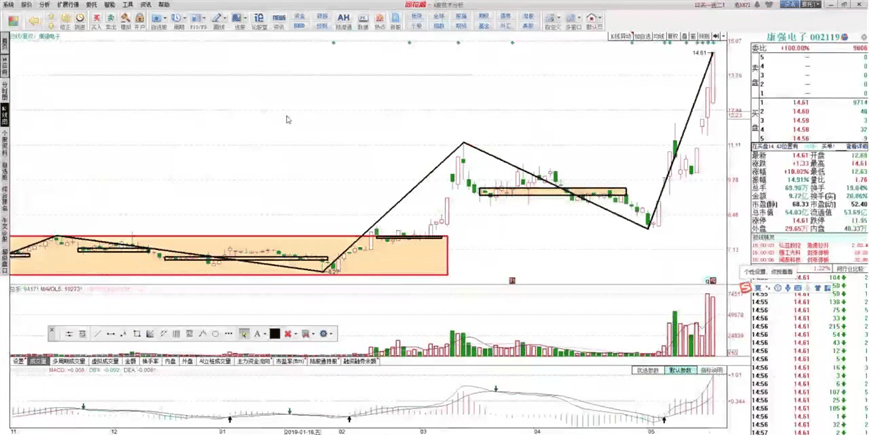Image resolution: width=873 pixels, height=435 pixels.
Task: Click the settings gear beside stock name
Action: tap(864, 37)
